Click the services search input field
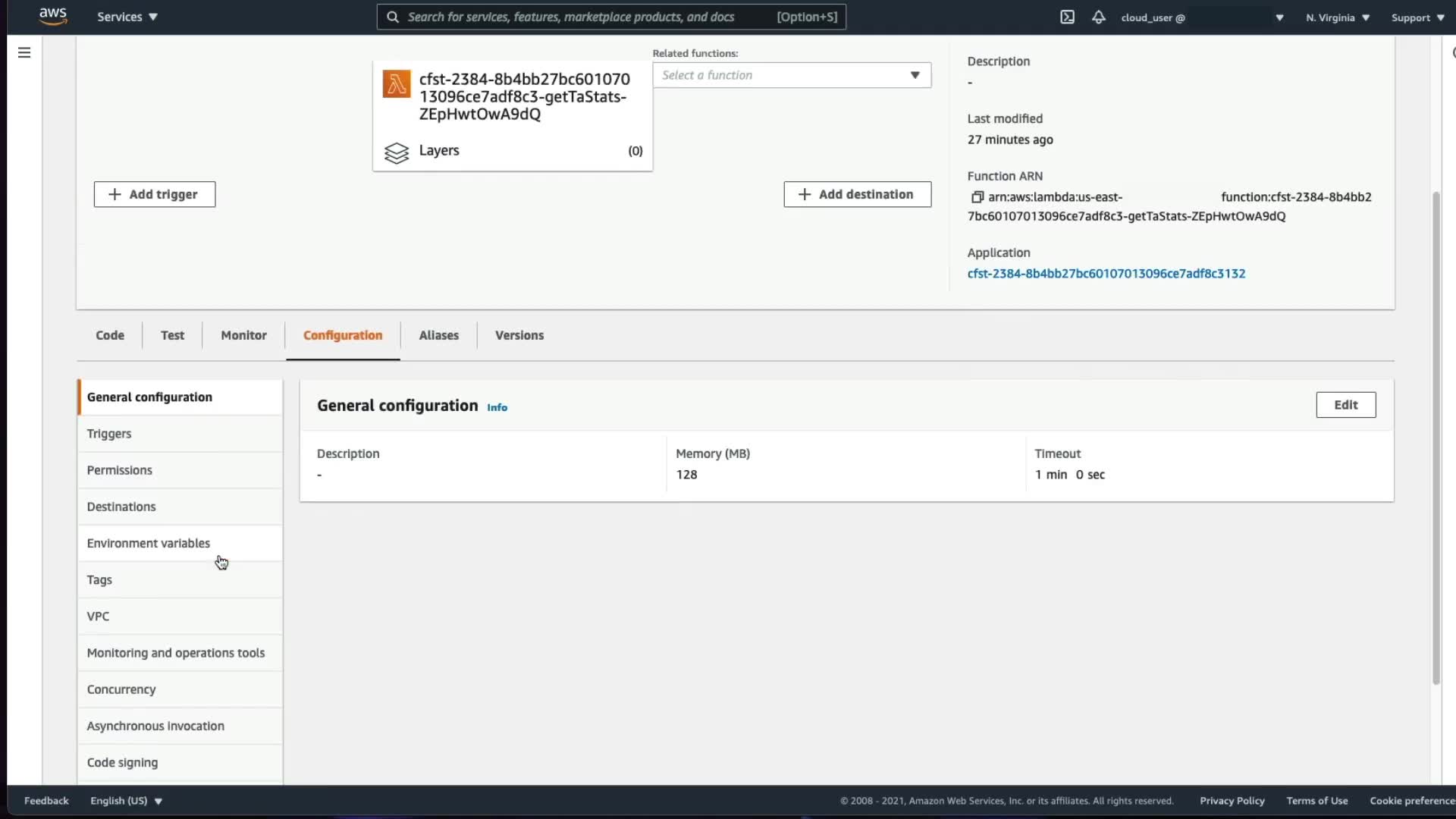Image resolution: width=1456 pixels, height=819 pixels. click(584, 17)
